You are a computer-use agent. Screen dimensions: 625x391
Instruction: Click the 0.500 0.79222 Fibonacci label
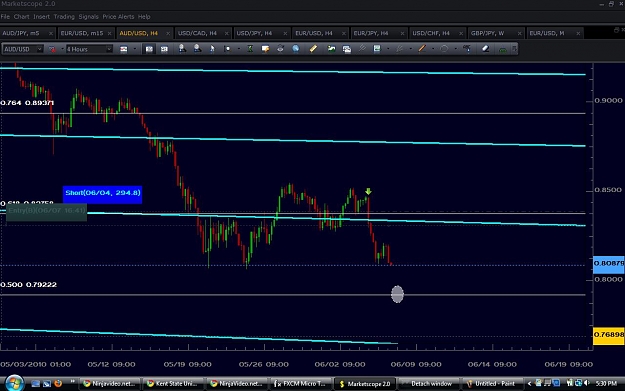point(28,285)
